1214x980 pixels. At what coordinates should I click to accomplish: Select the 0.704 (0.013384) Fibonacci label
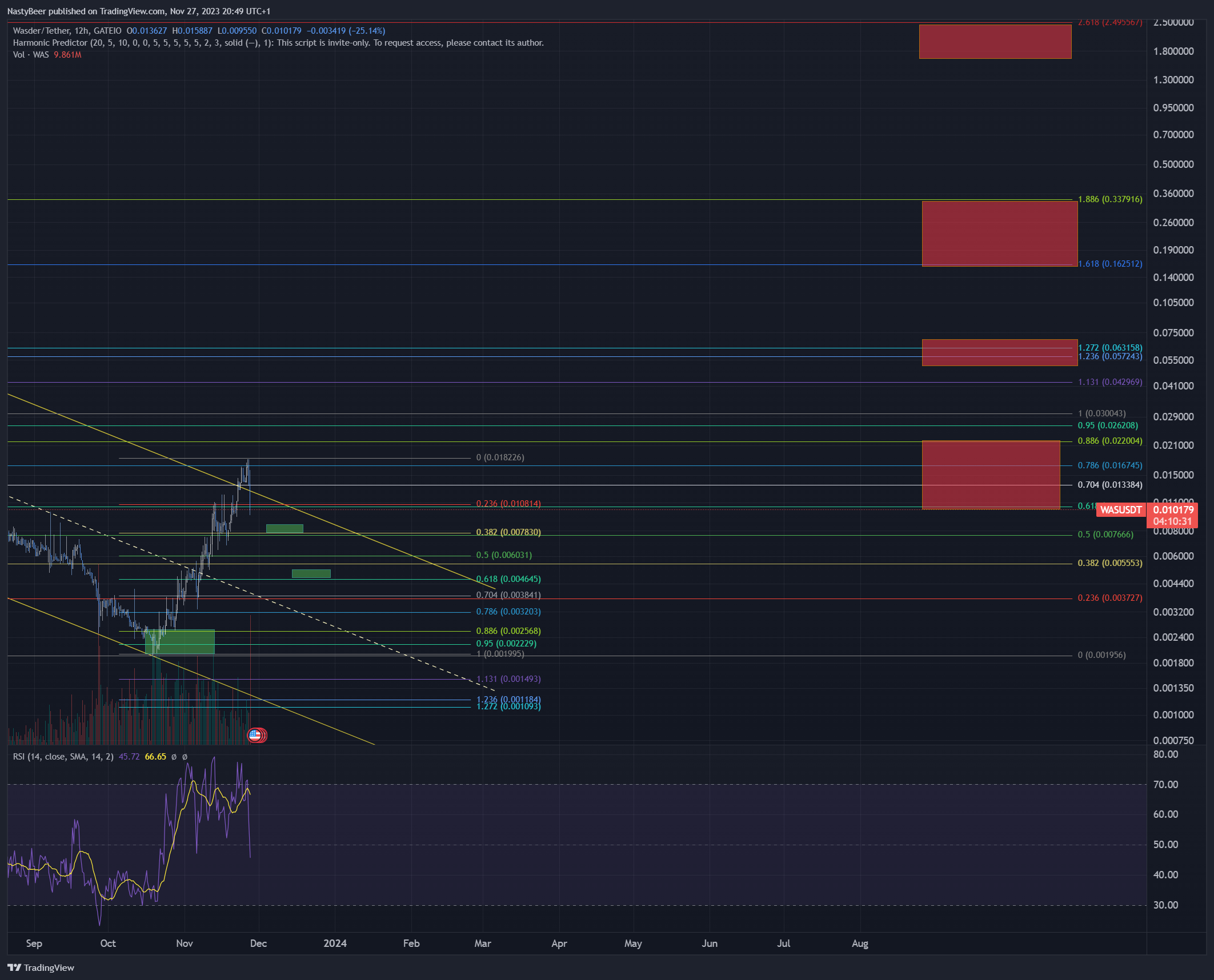pyautogui.click(x=1110, y=485)
